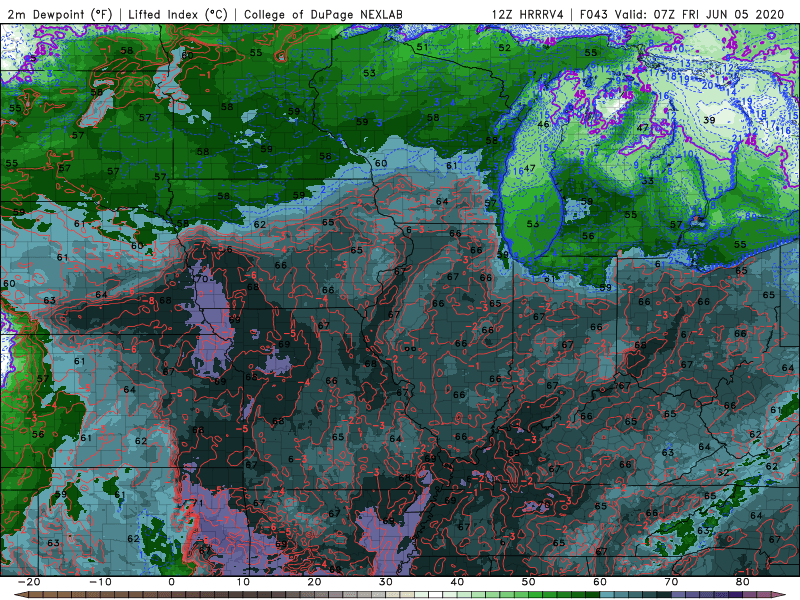The height and width of the screenshot is (600, 800).
Task: Click the "Valid: 07Z FRI JUN 05 2020" text
Action: coord(699,14)
